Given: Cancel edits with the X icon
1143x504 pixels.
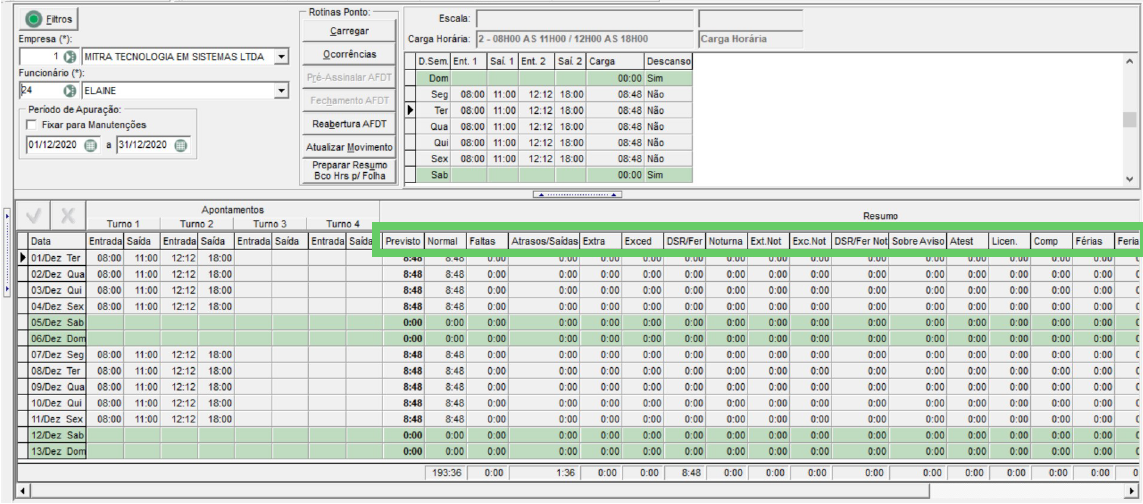Looking at the screenshot, I should (x=68, y=217).
